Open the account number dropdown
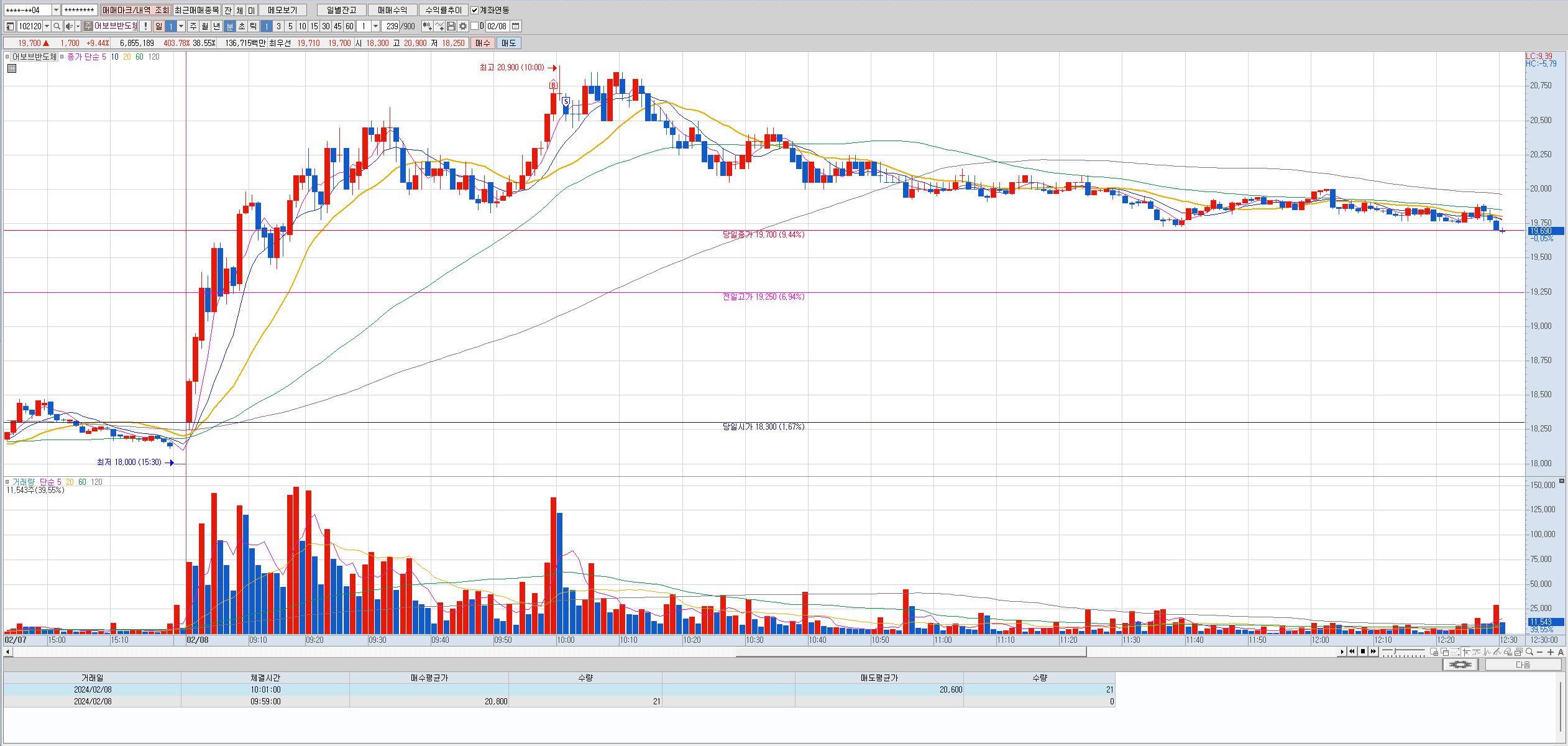 point(56,10)
